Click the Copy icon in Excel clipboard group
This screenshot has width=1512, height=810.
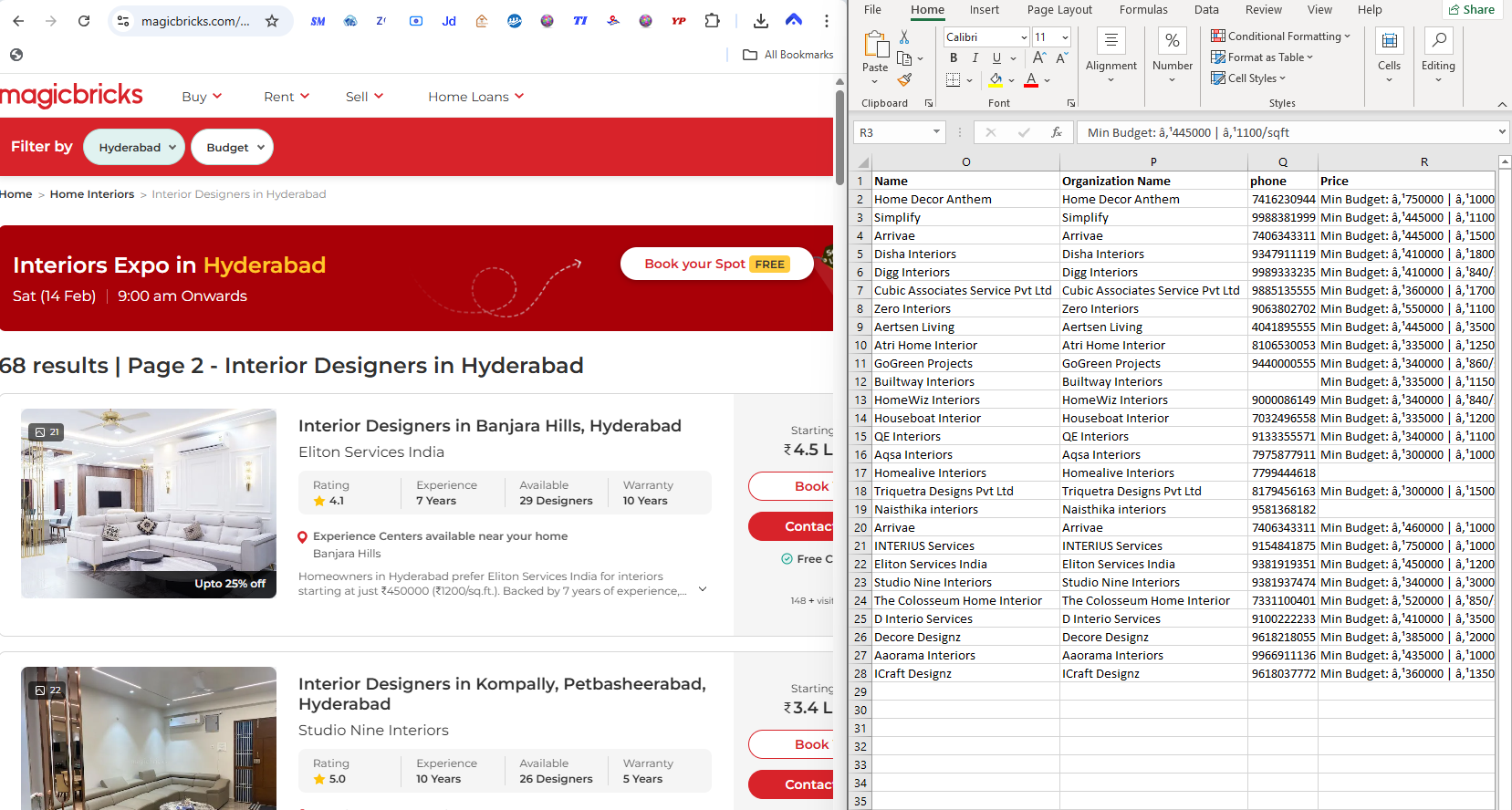pos(904,58)
